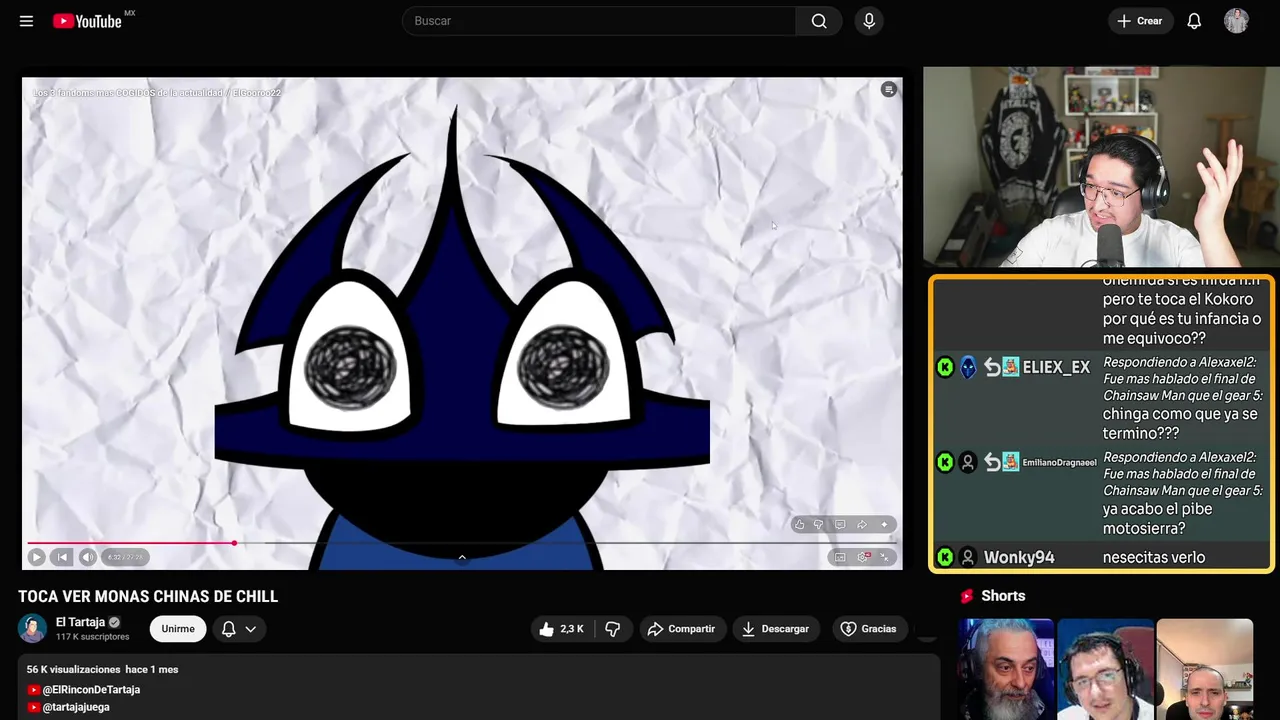Click the streamer webcam overlay
1280x720 pixels.
[1101, 167]
